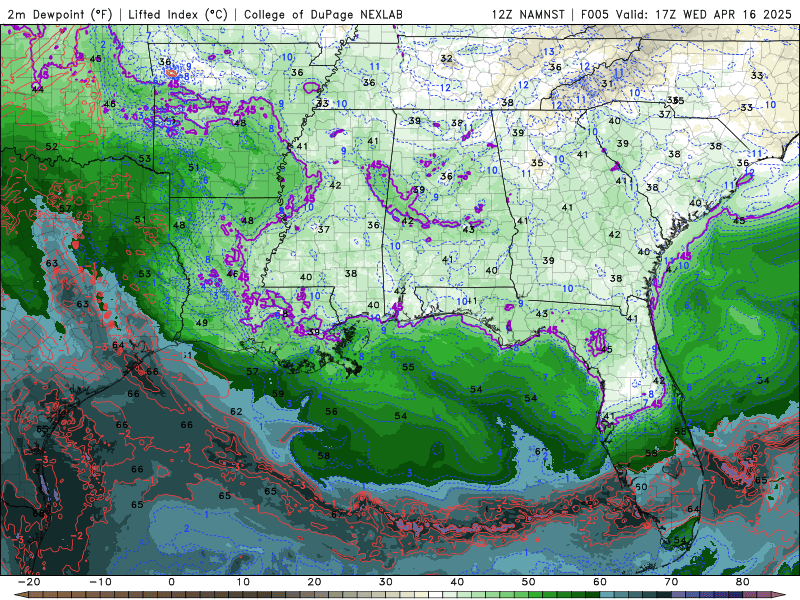Click the black "49" dewpoint value on the map
Screen dimensions: 800x600
click(202, 322)
